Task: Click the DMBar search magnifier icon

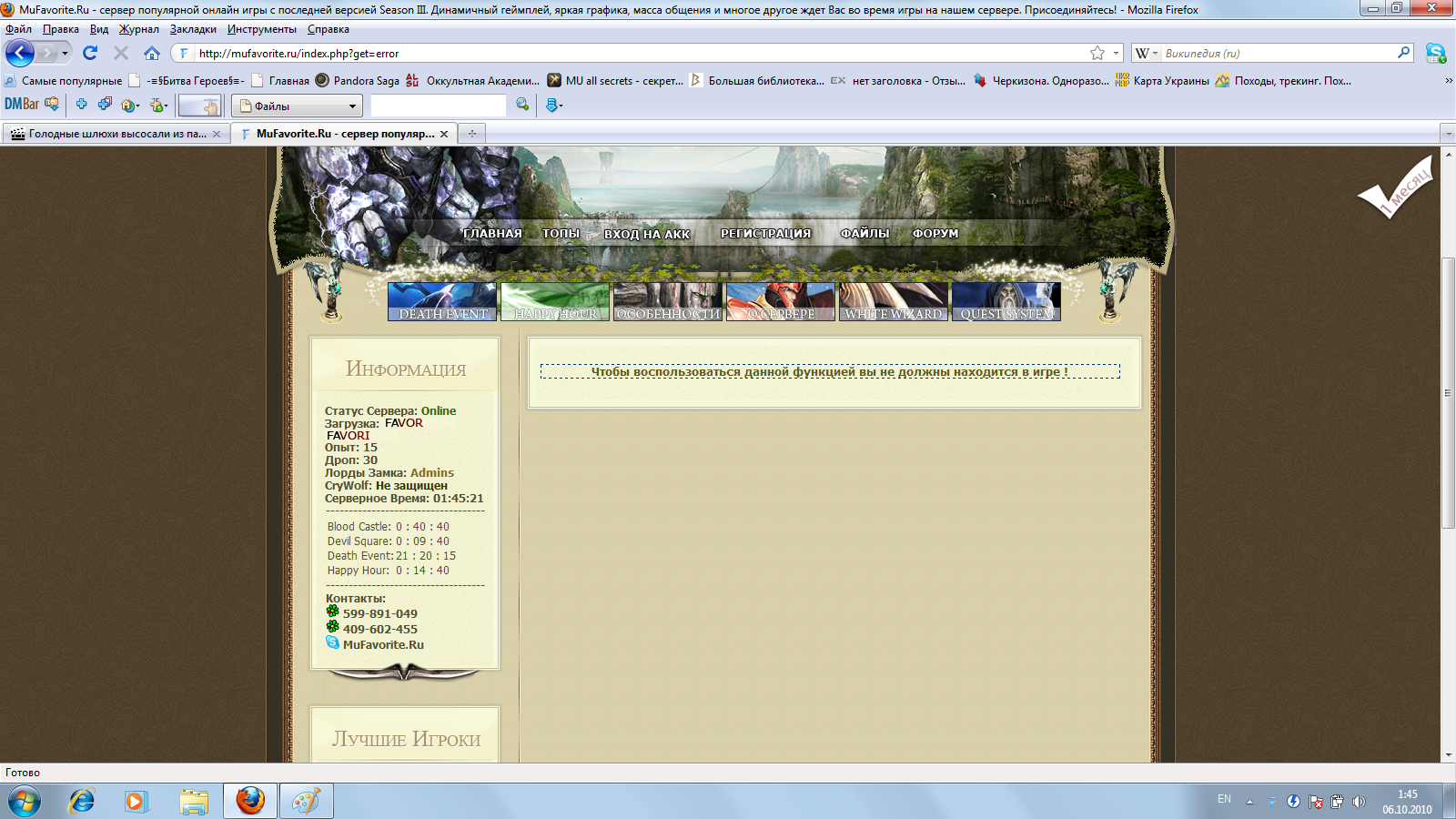Action: [522, 105]
